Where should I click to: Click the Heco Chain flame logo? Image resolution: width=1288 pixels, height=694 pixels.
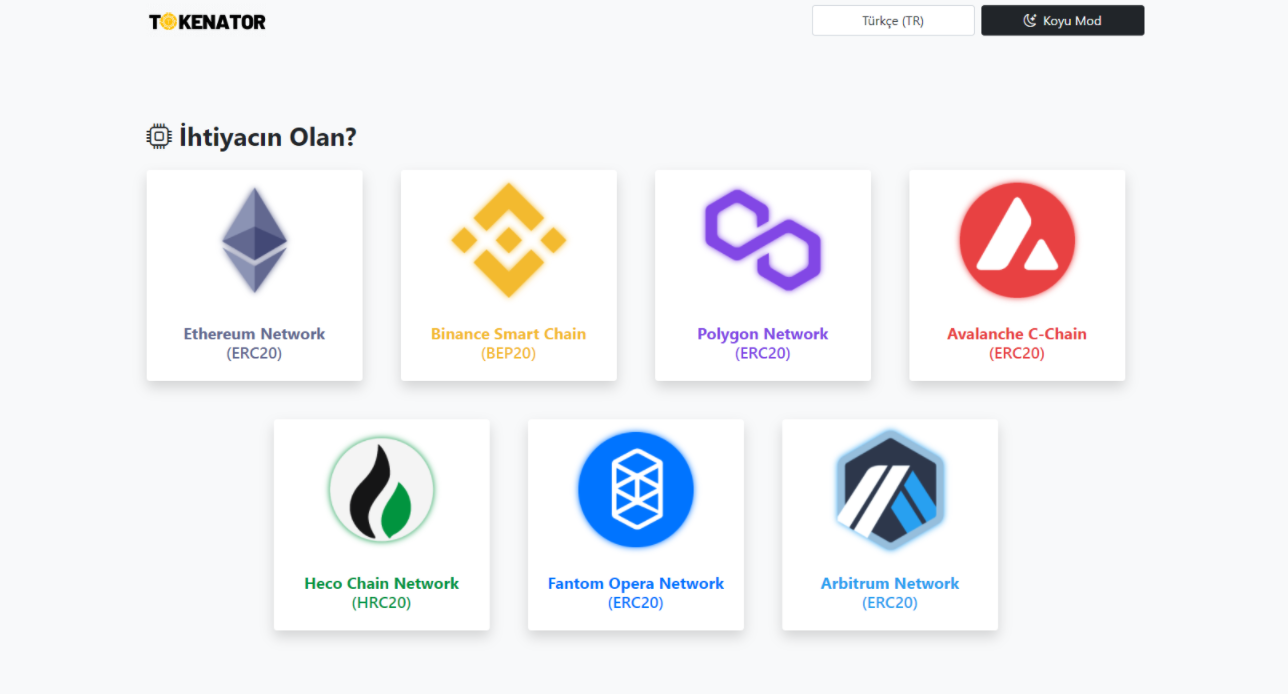point(381,490)
